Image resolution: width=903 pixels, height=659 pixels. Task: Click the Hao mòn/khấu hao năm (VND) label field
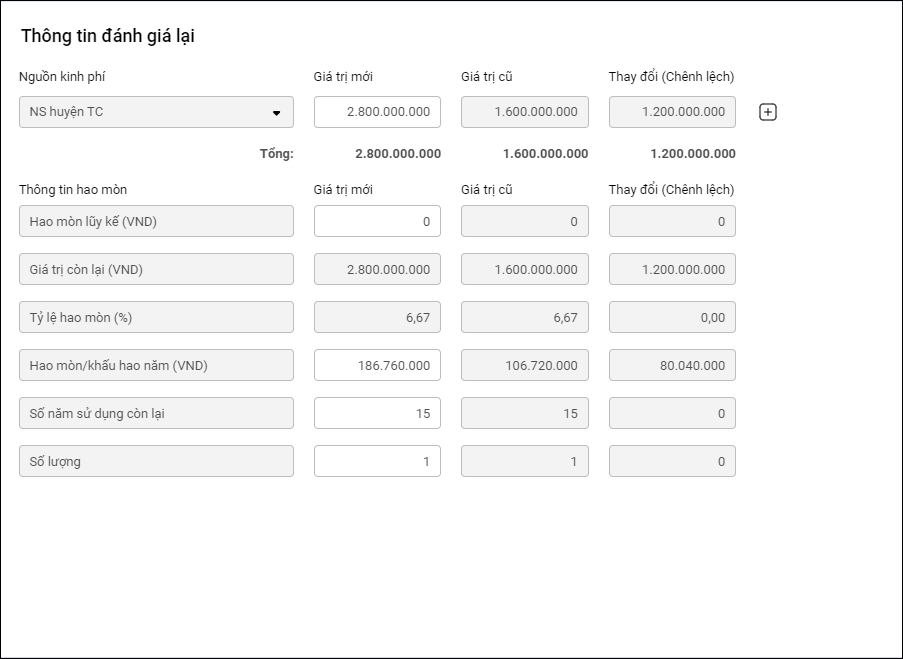156,366
